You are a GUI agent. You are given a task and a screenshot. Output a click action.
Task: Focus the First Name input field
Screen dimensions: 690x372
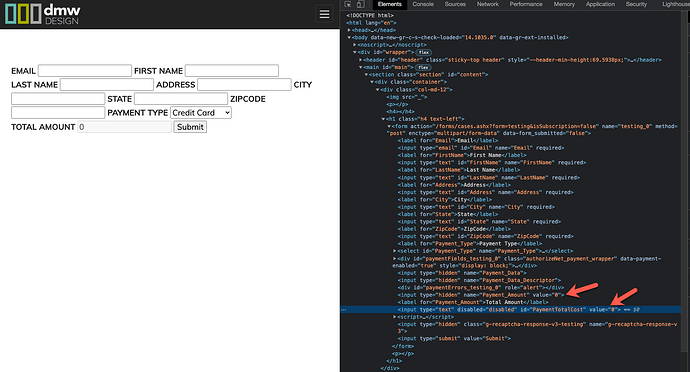(x=232, y=70)
